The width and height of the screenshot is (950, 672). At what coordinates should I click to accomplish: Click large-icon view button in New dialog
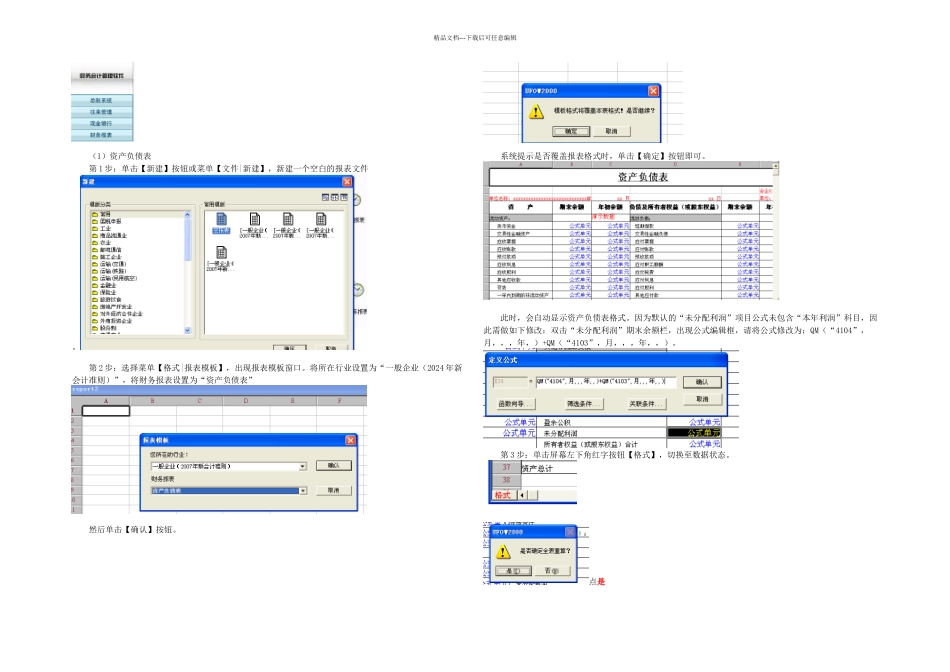pyautogui.click(x=325, y=198)
